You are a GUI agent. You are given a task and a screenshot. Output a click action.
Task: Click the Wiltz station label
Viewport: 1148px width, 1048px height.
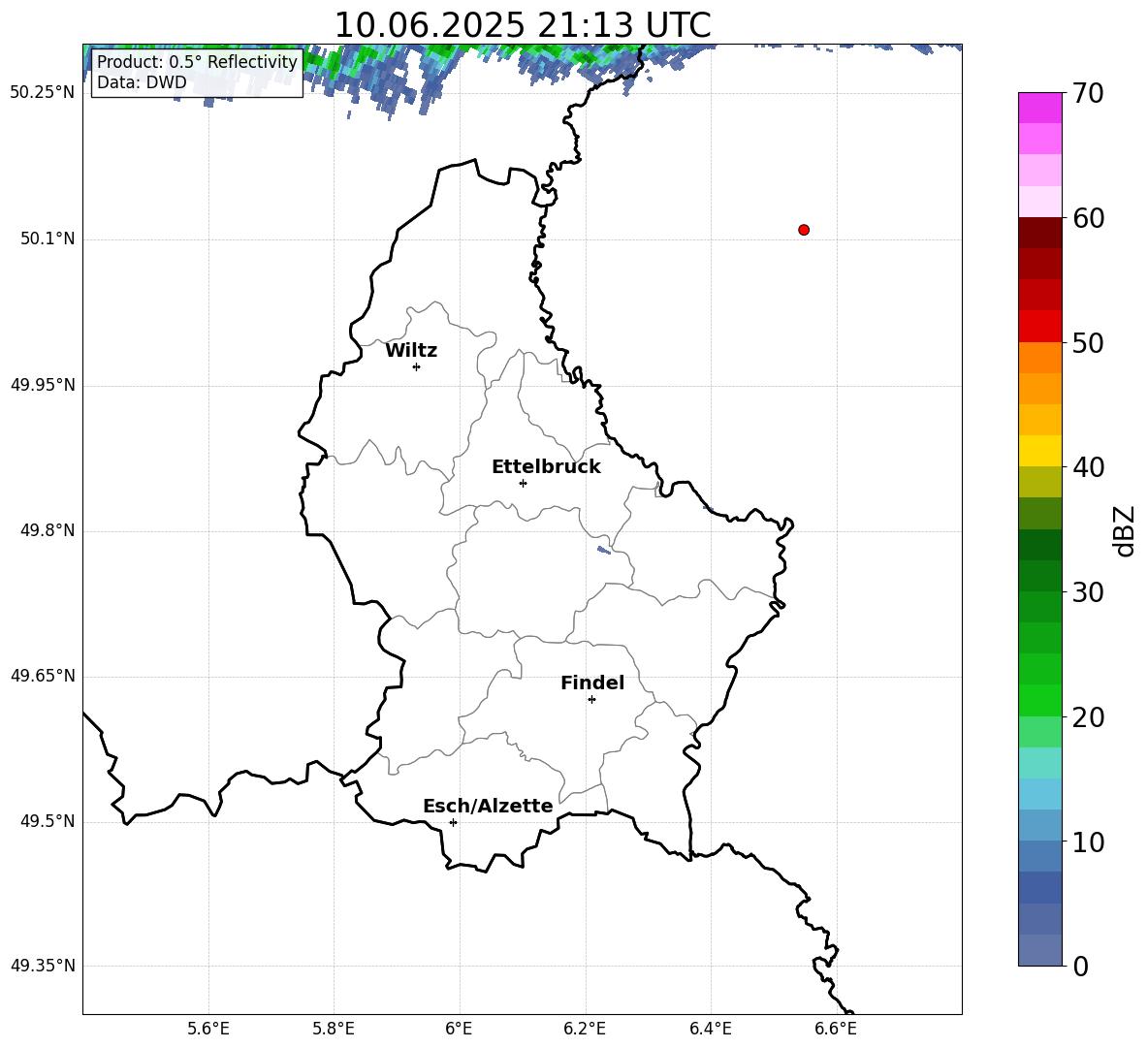click(411, 351)
